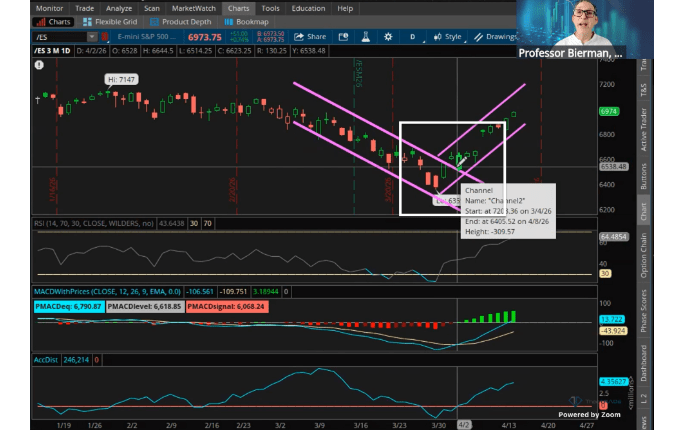The image size is (673, 434).
Task: Click the Hi: 7147 price bubble
Action: point(121,79)
